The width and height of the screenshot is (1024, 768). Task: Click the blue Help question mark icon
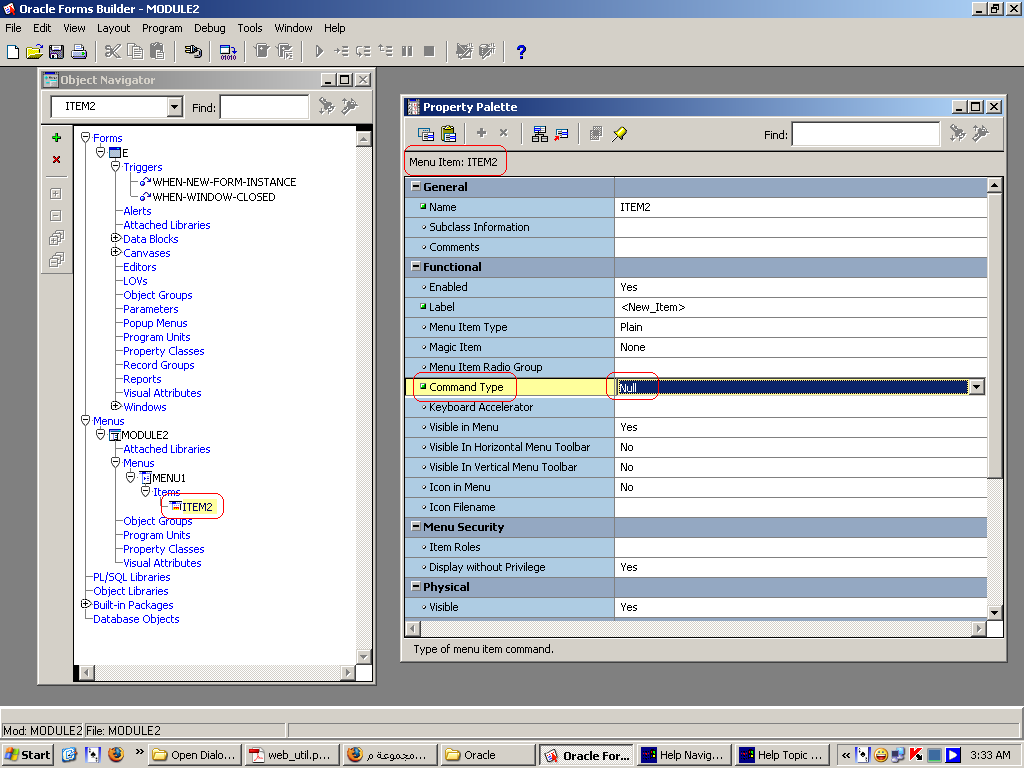click(521, 52)
